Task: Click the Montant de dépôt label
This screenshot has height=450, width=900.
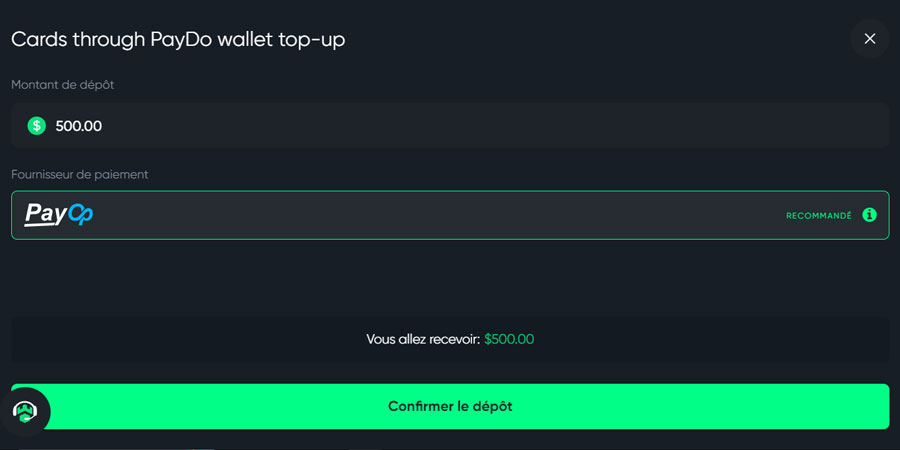Action: coord(63,85)
